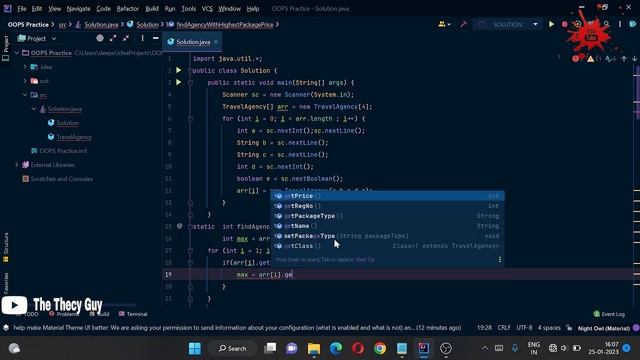Go to previous highlighted error arrow

(x=624, y=59)
